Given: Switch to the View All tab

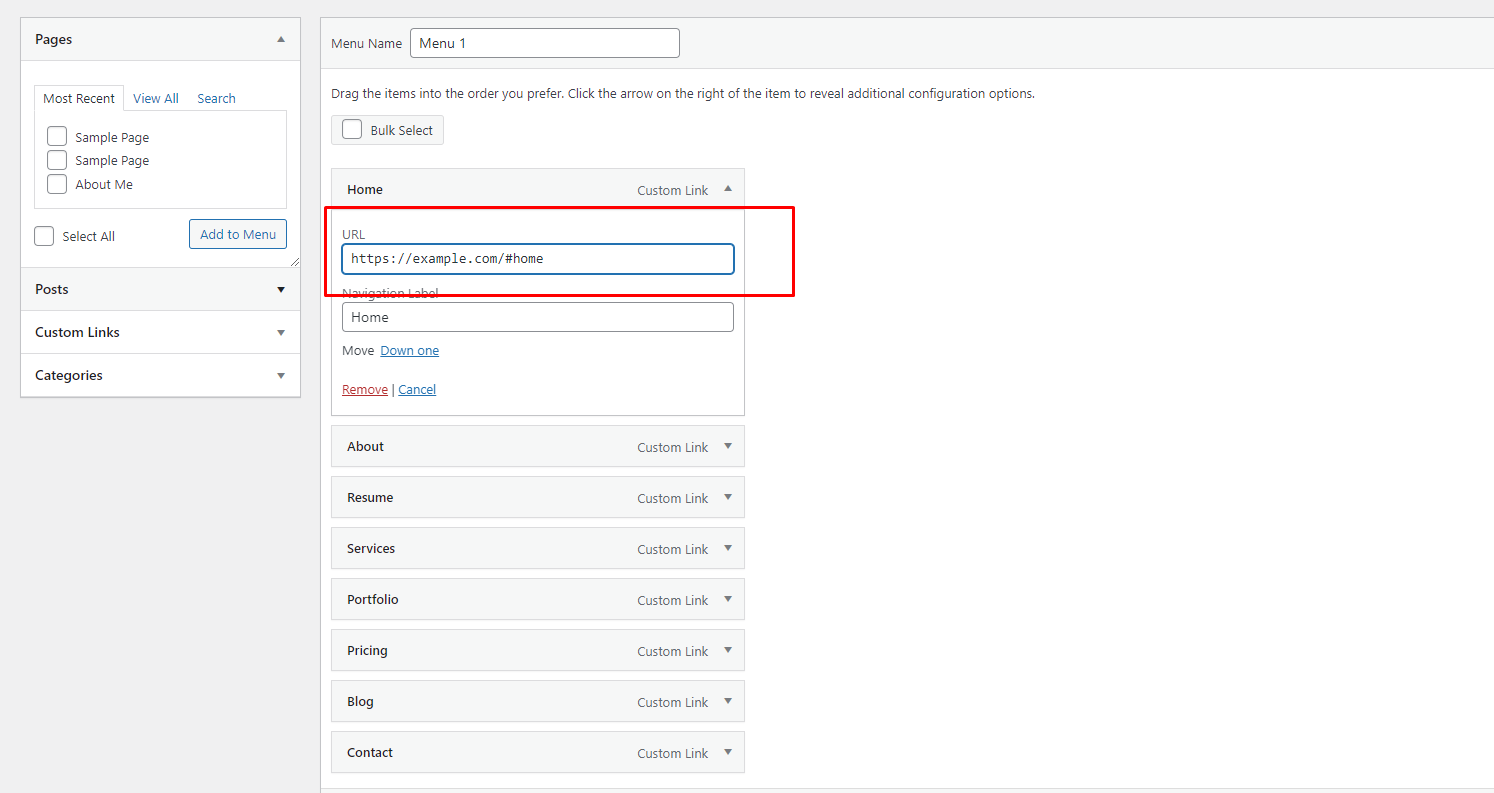Looking at the screenshot, I should coord(156,98).
